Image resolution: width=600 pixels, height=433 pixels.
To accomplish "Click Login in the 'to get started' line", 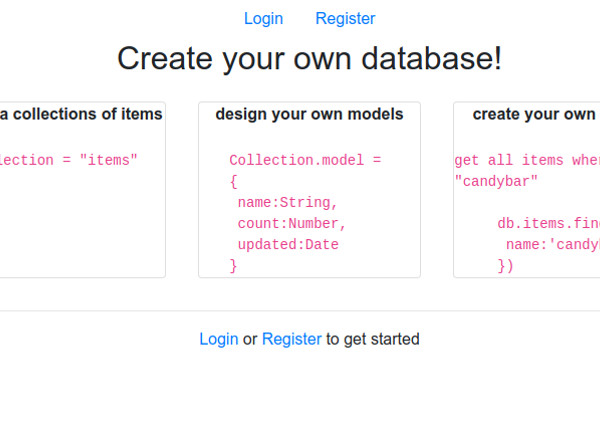I will 219,339.
